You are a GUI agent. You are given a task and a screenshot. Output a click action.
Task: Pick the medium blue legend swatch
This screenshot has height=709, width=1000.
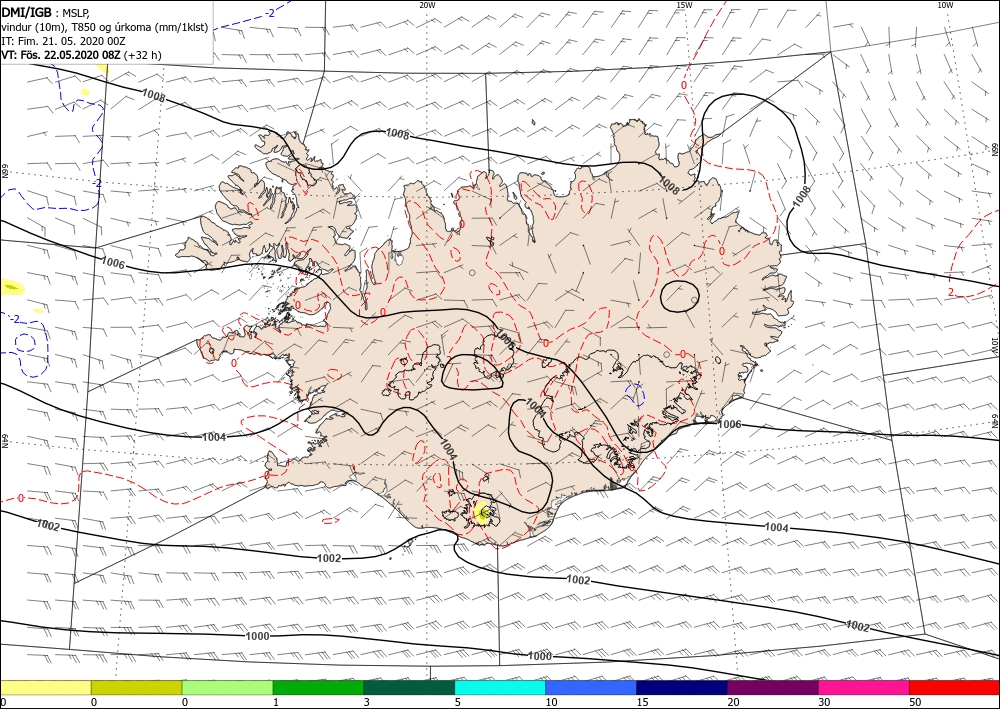(591, 687)
